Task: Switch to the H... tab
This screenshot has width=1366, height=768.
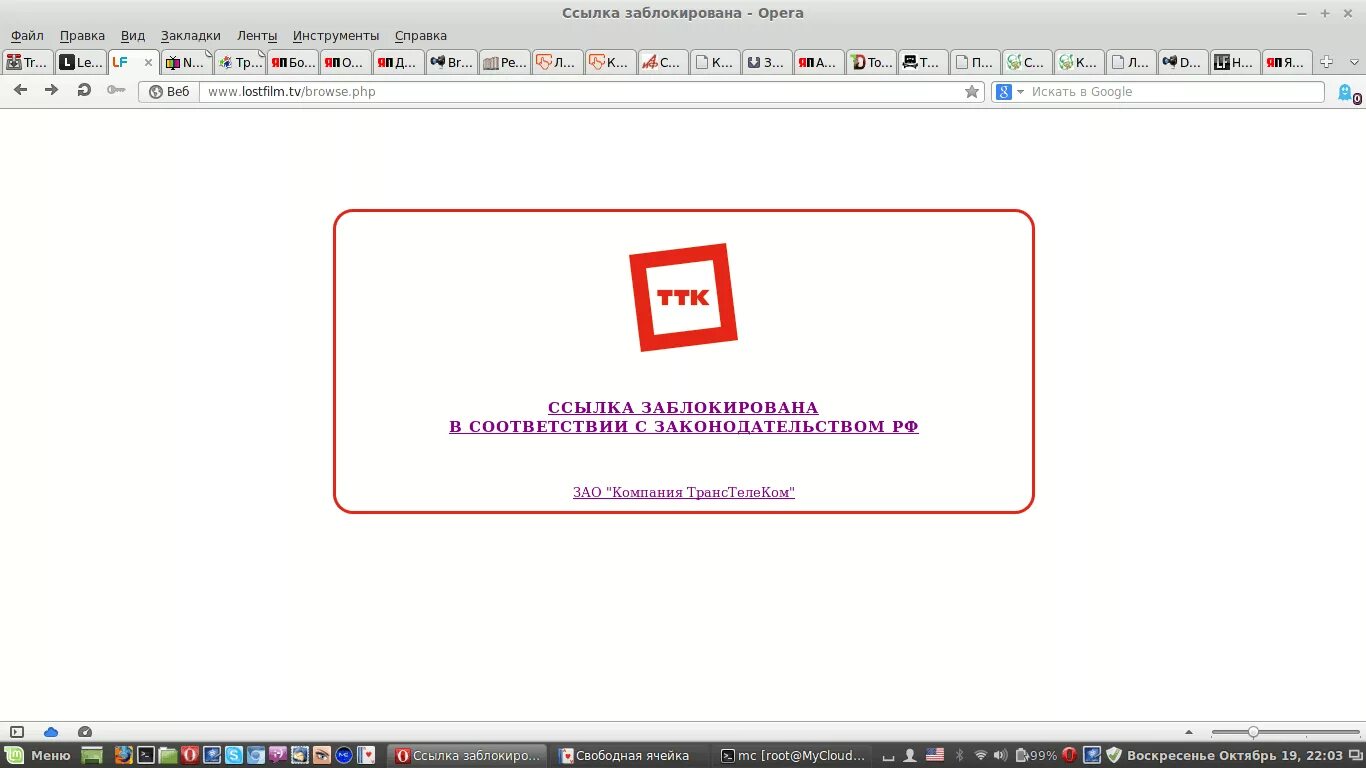Action: click(x=1235, y=62)
